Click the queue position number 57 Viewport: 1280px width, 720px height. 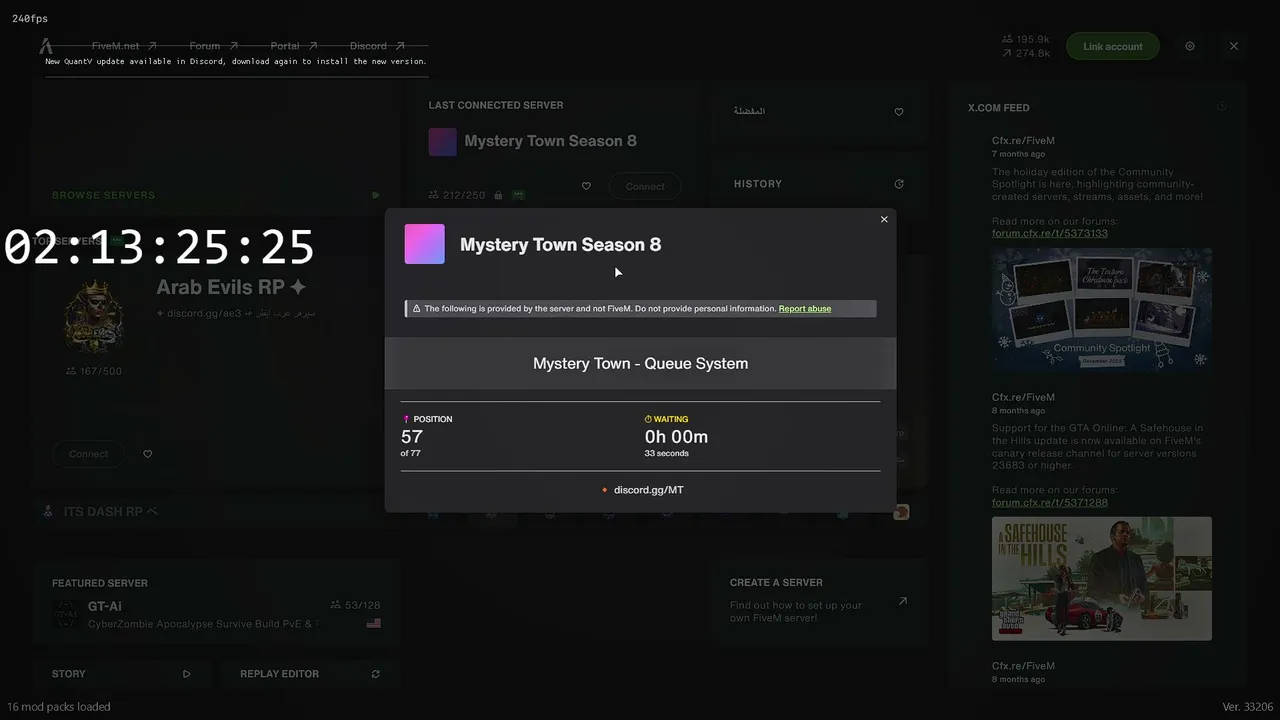(x=412, y=437)
